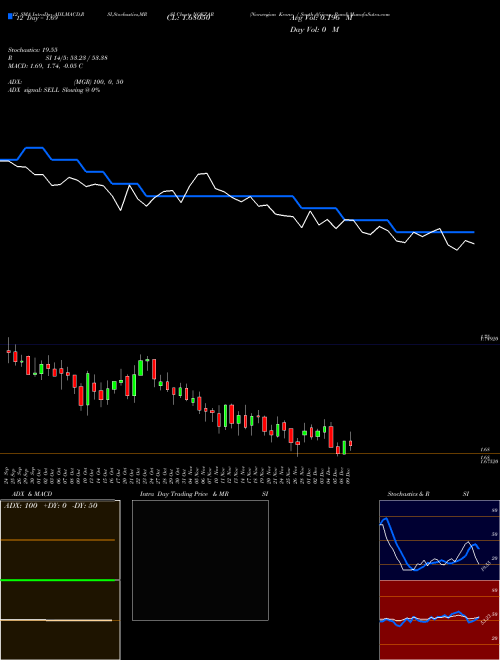Image resolution: width=500 pixels, height=660 pixels.
Task: Click the 'Stochastics & R' panel title
Action: tap(408, 494)
